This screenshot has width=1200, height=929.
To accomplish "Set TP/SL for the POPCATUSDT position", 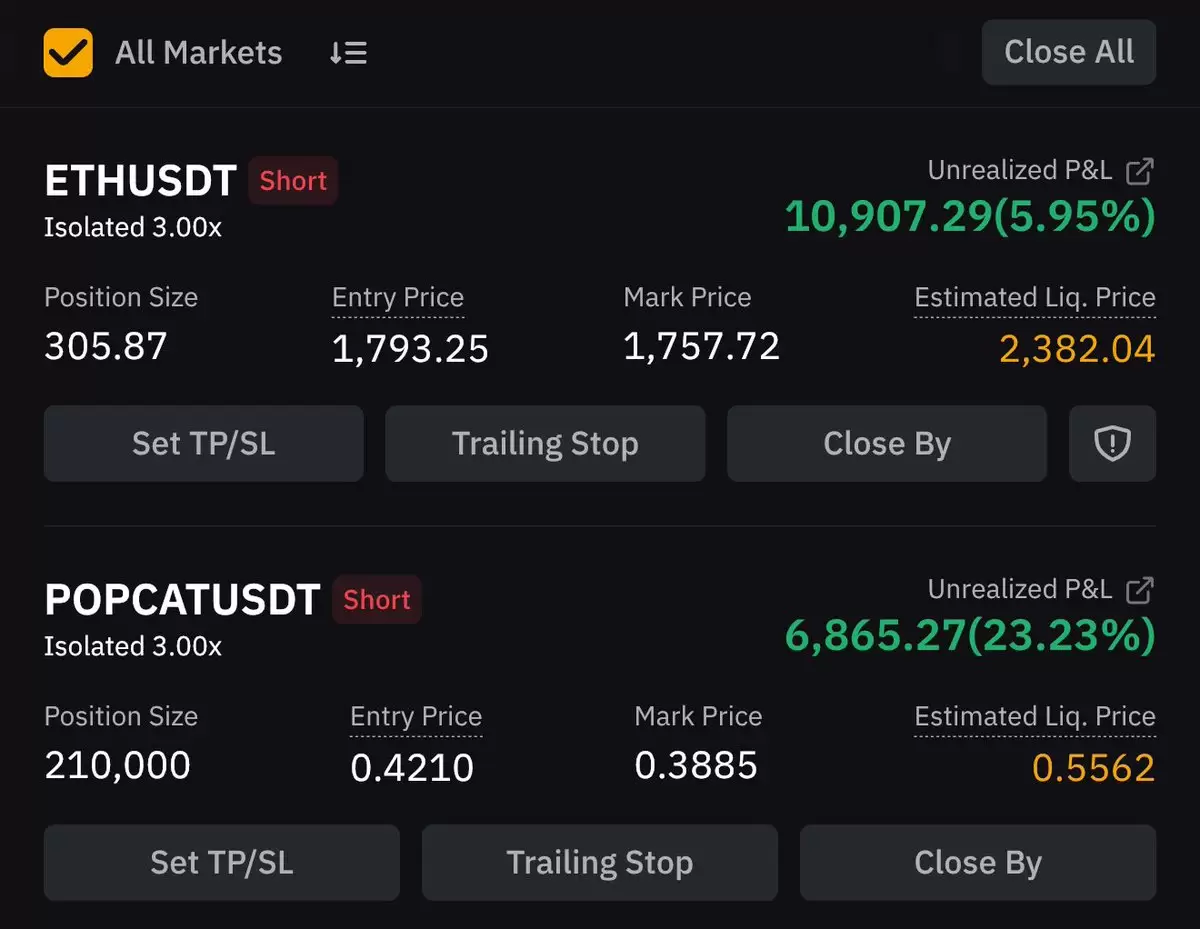I will [222, 862].
